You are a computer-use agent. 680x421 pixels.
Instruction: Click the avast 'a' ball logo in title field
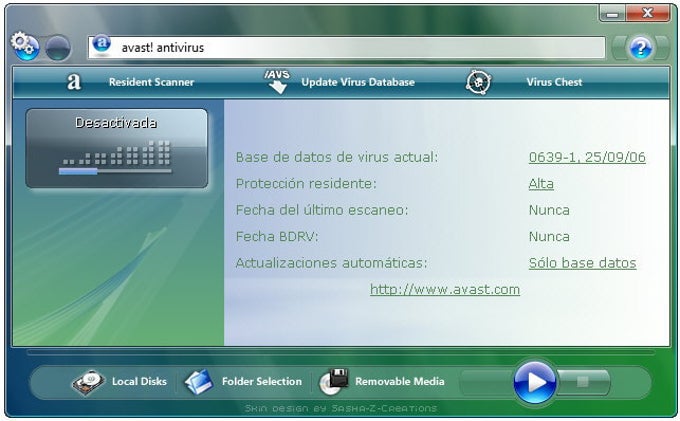(x=102, y=44)
